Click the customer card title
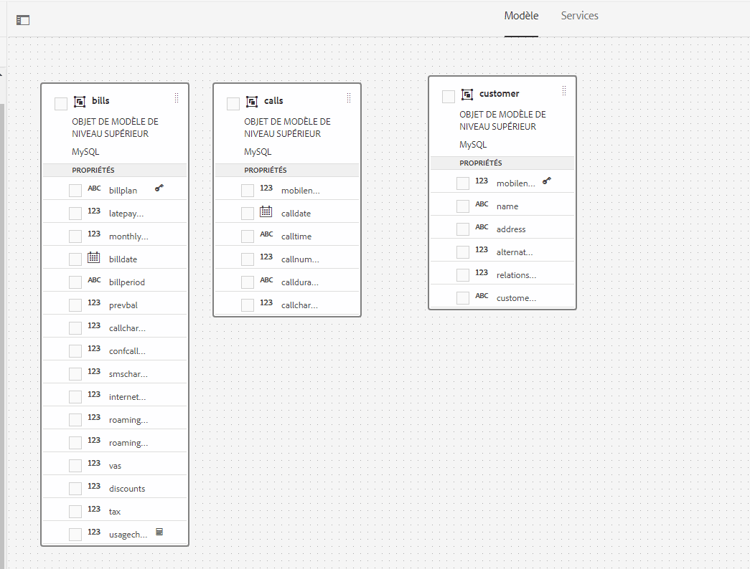Image resolution: width=750 pixels, height=569 pixels. tap(499, 94)
